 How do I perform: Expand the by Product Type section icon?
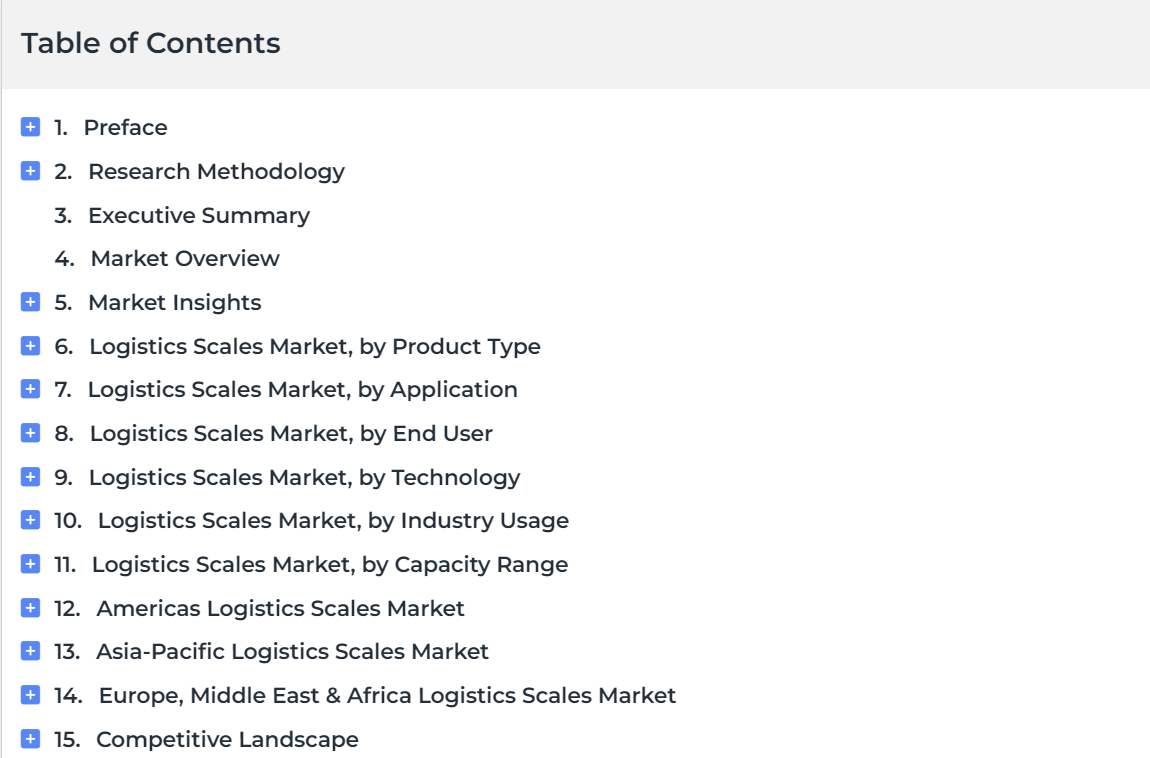click(x=30, y=345)
